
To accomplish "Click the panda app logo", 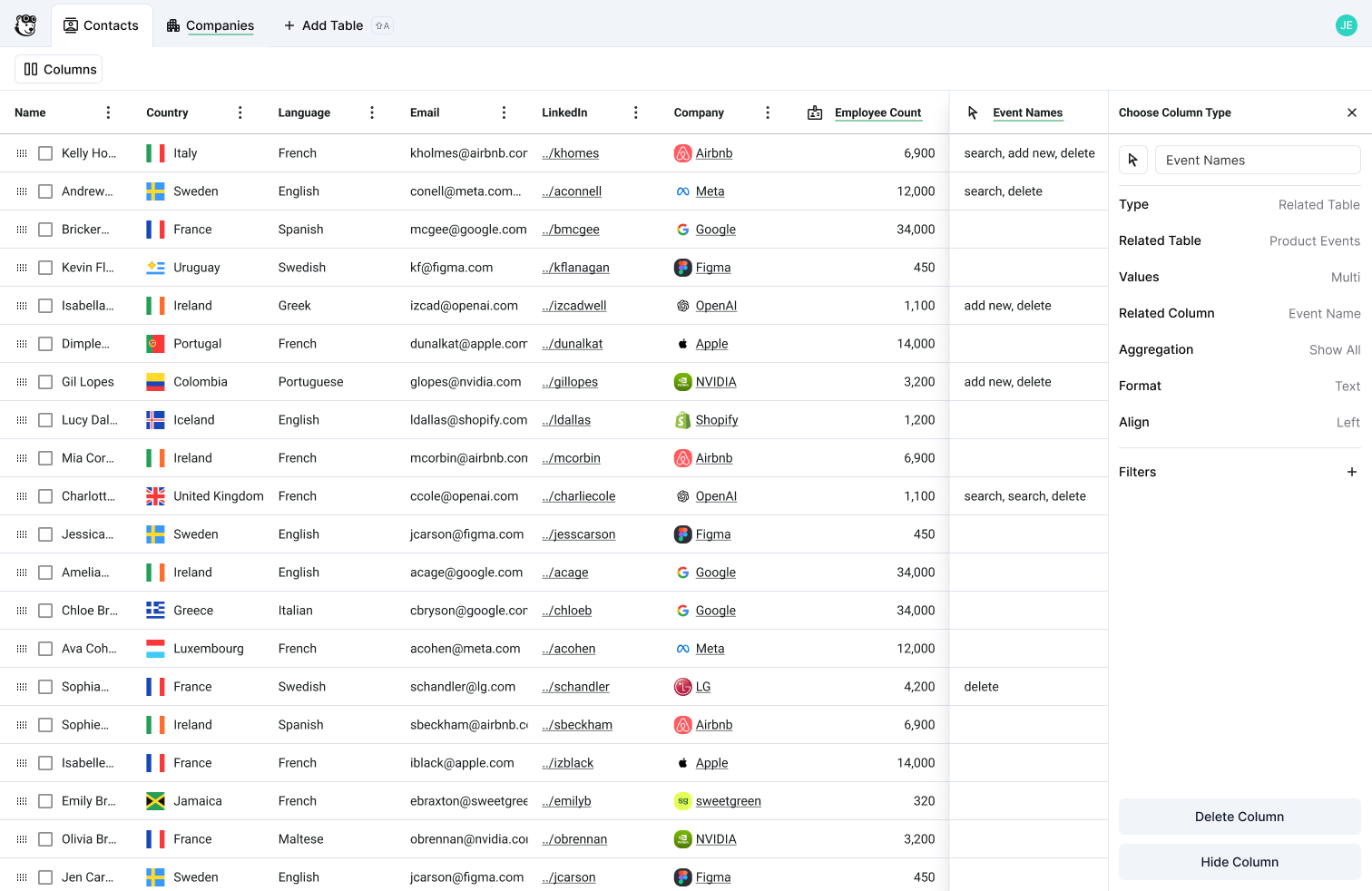I will (25, 25).
